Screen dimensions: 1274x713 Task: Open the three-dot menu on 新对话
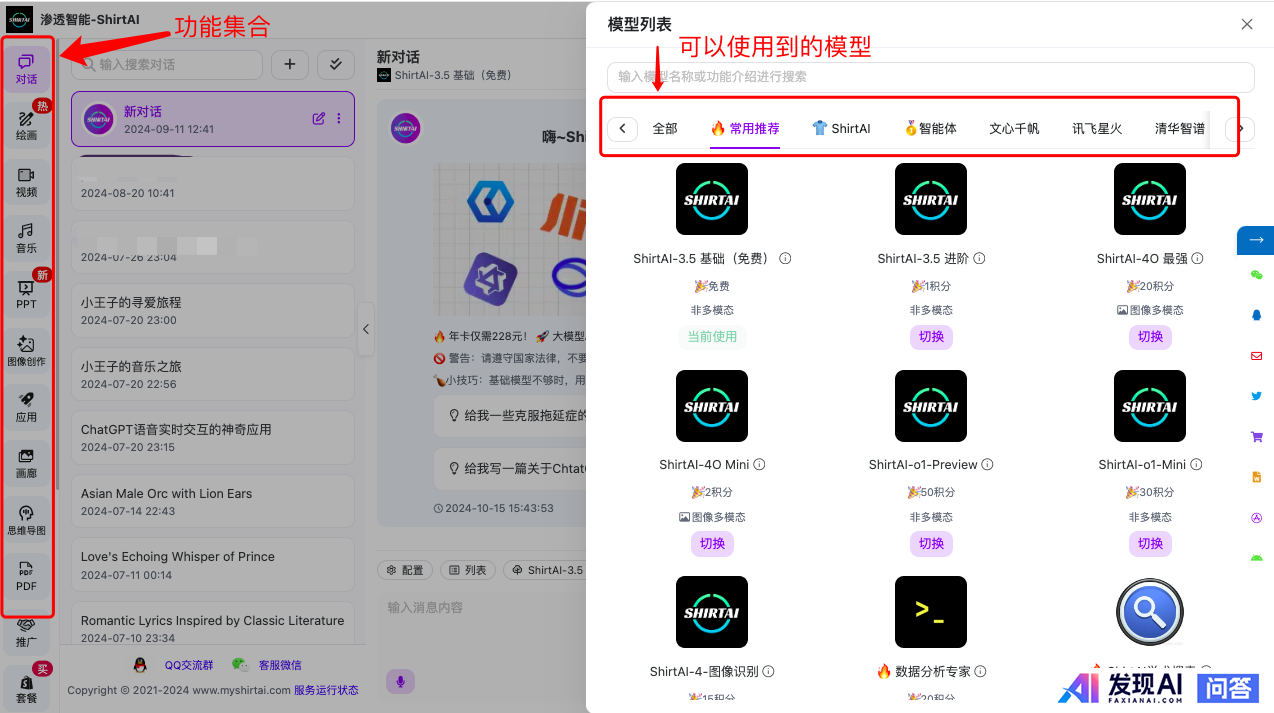coord(339,118)
